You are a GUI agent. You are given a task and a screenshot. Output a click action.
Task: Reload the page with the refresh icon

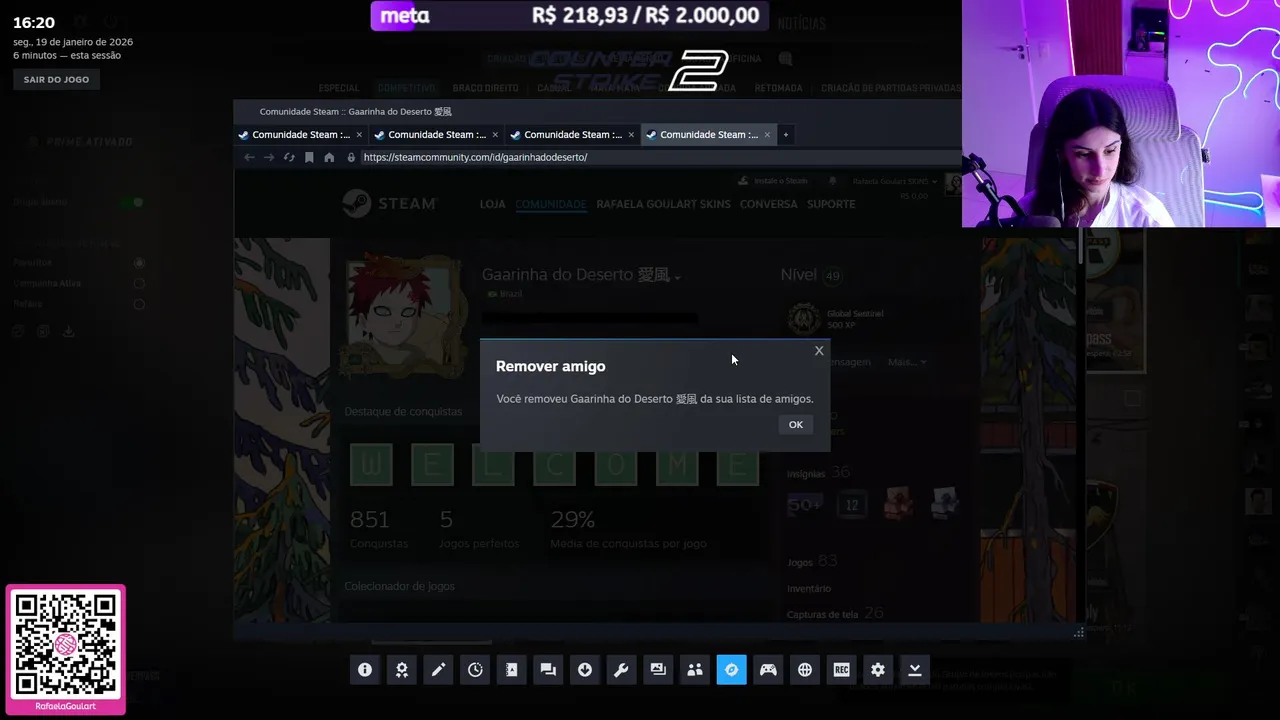pos(289,157)
